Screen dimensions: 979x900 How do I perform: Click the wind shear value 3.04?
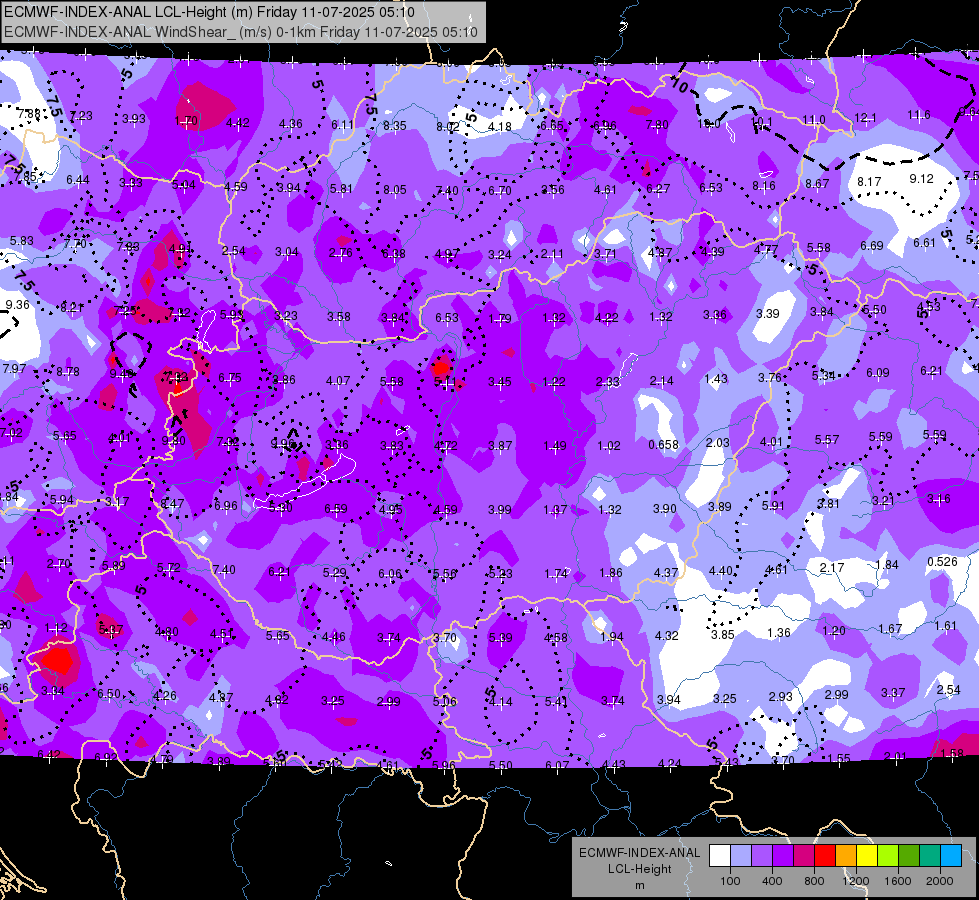click(287, 252)
